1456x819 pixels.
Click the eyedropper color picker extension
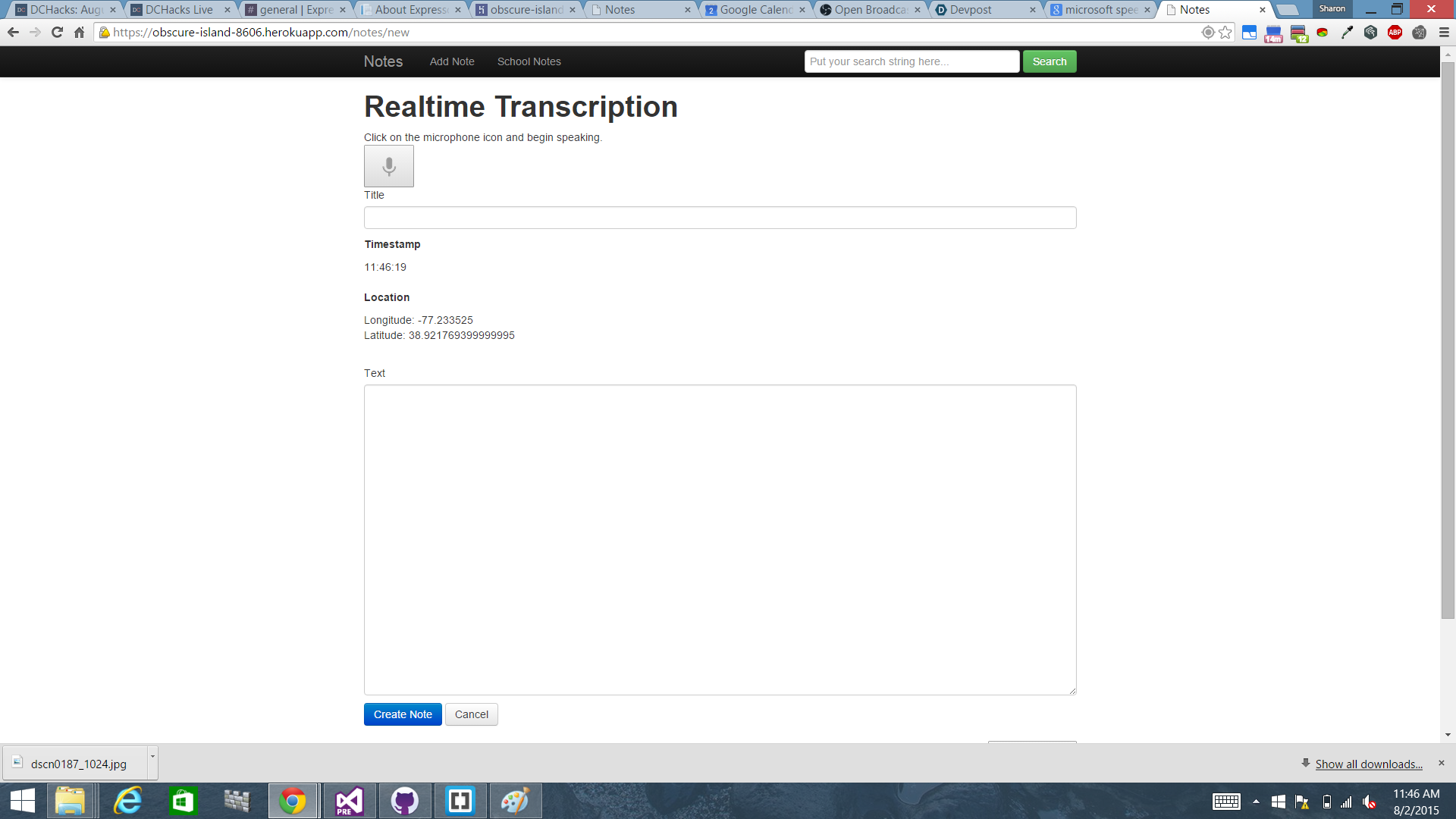click(1347, 33)
